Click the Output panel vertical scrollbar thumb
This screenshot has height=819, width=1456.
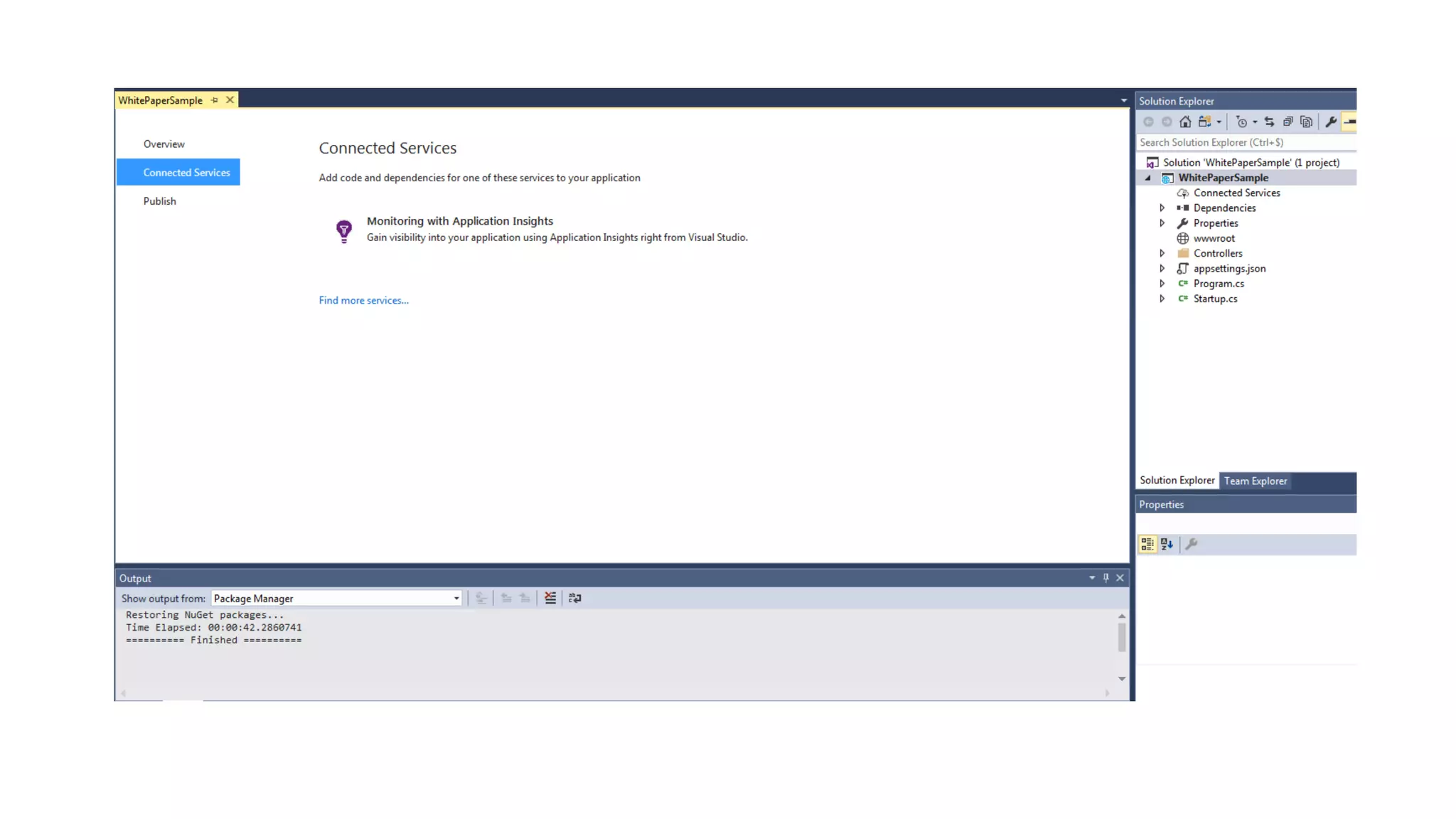point(1121,637)
